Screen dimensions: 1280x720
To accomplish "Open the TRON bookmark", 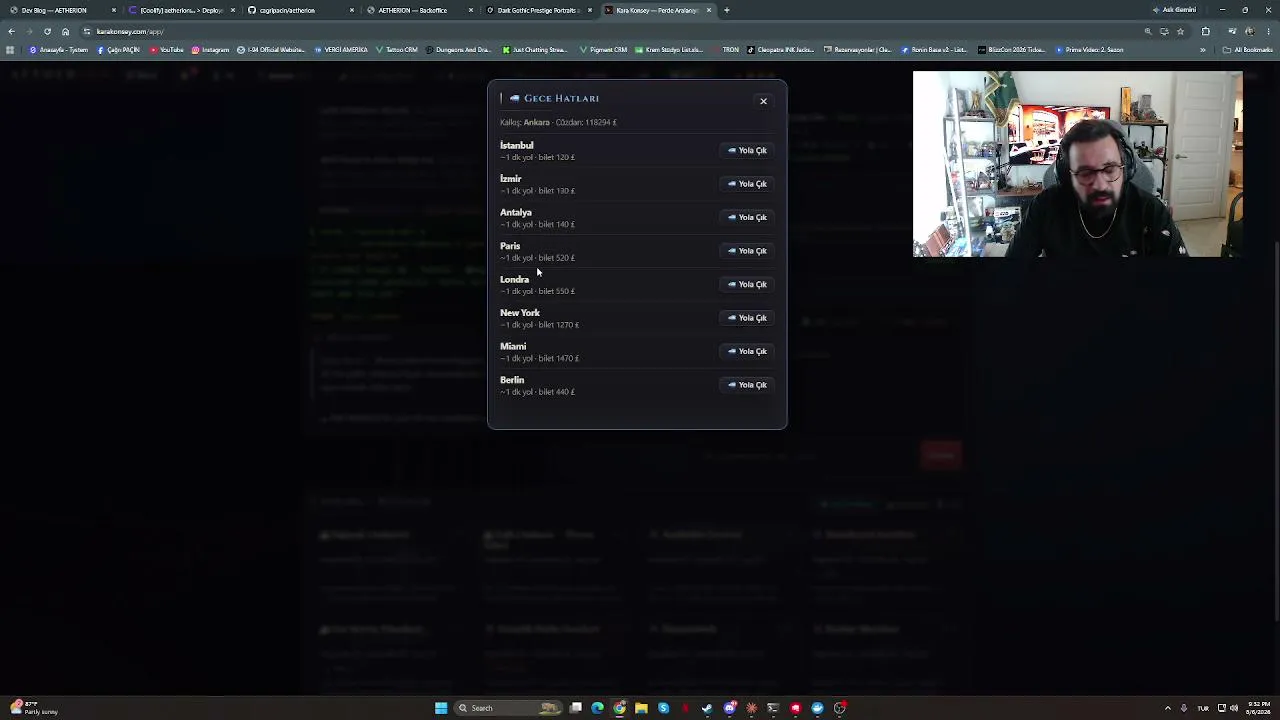I will click(x=726, y=49).
